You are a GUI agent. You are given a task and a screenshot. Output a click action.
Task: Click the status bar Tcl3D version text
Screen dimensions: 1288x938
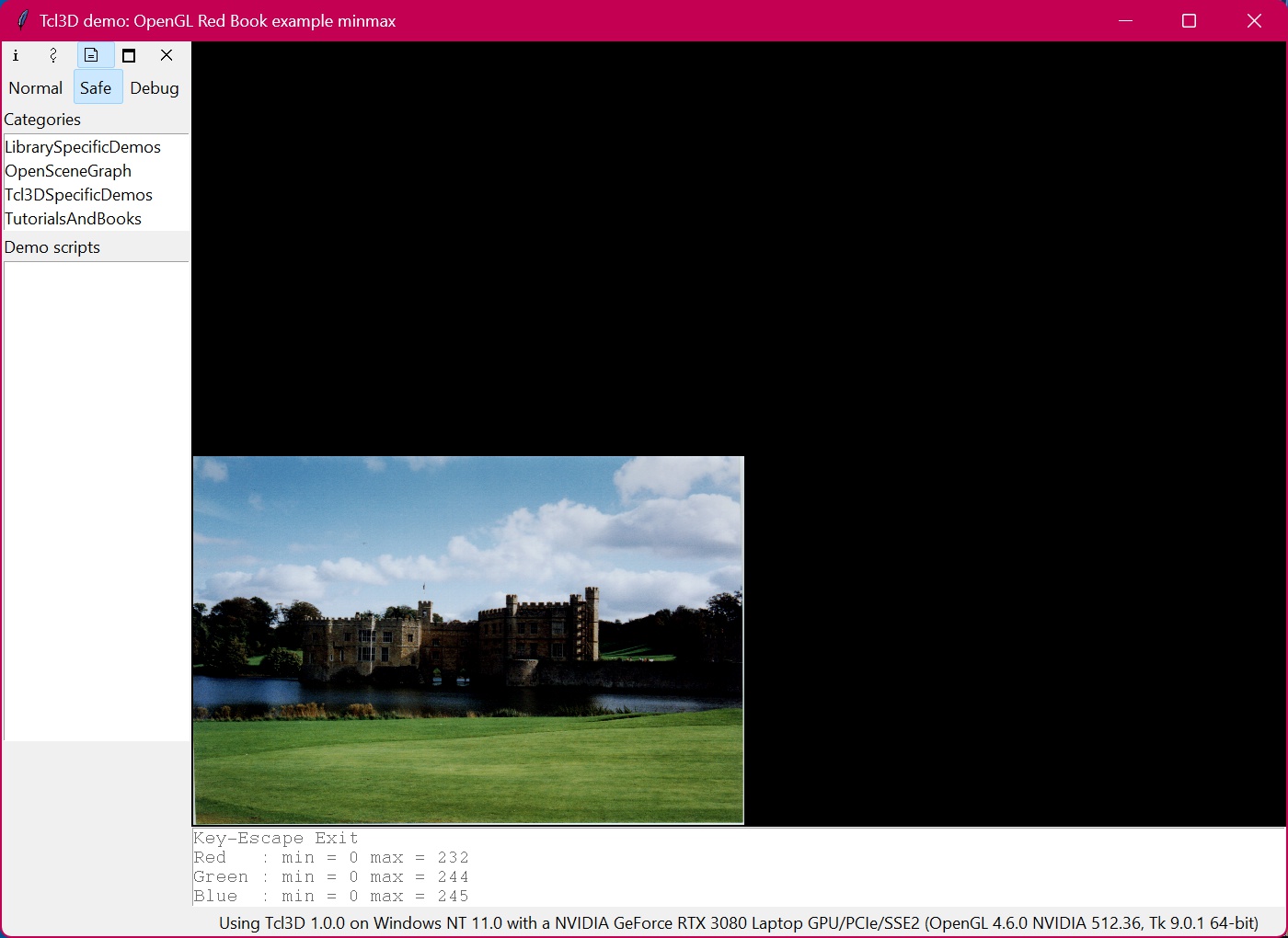[x=738, y=923]
